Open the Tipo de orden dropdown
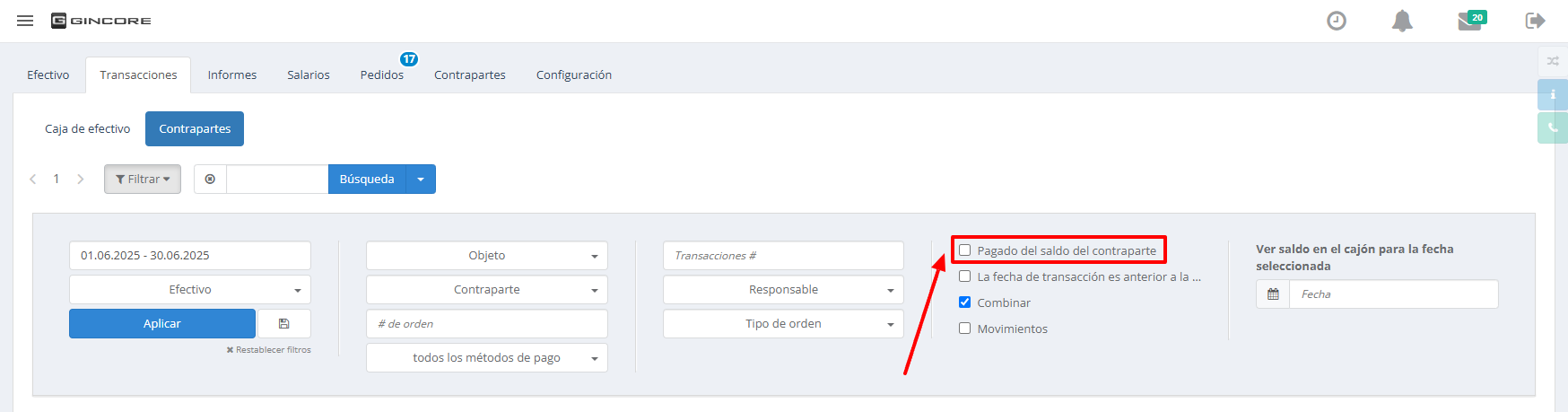Image resolution: width=1568 pixels, height=412 pixels. pyautogui.click(x=783, y=324)
